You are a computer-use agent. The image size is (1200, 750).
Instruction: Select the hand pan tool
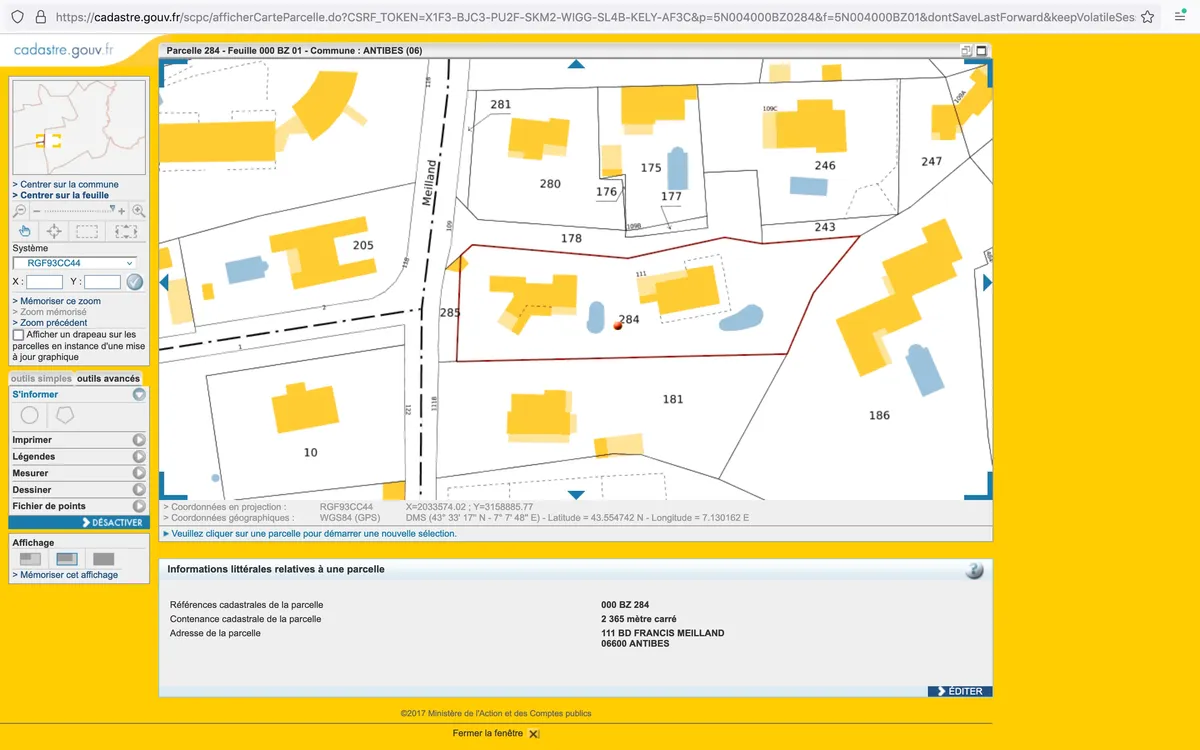tap(25, 231)
